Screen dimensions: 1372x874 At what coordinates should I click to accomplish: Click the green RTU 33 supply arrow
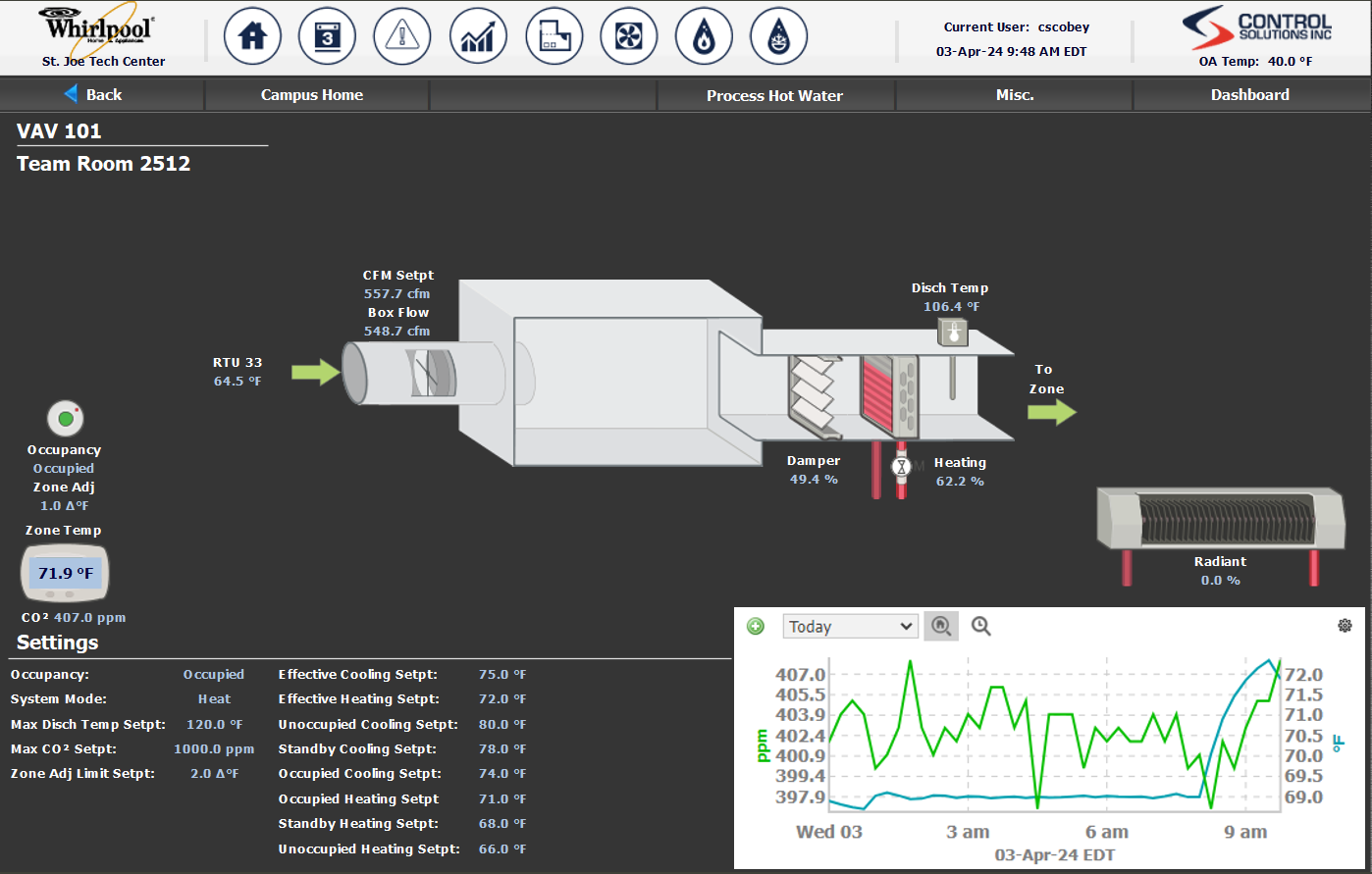point(316,372)
